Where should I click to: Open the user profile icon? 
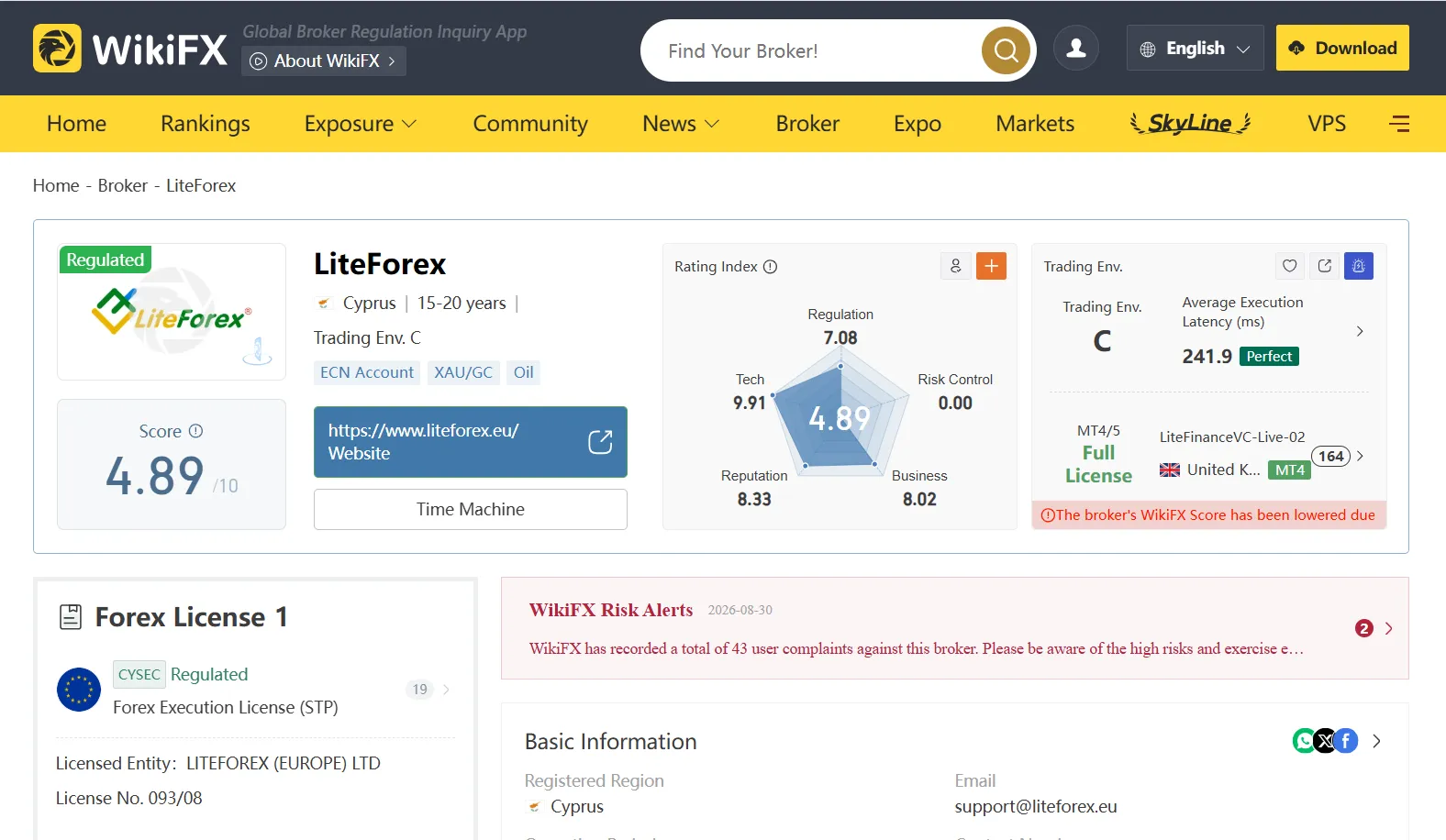1076,48
